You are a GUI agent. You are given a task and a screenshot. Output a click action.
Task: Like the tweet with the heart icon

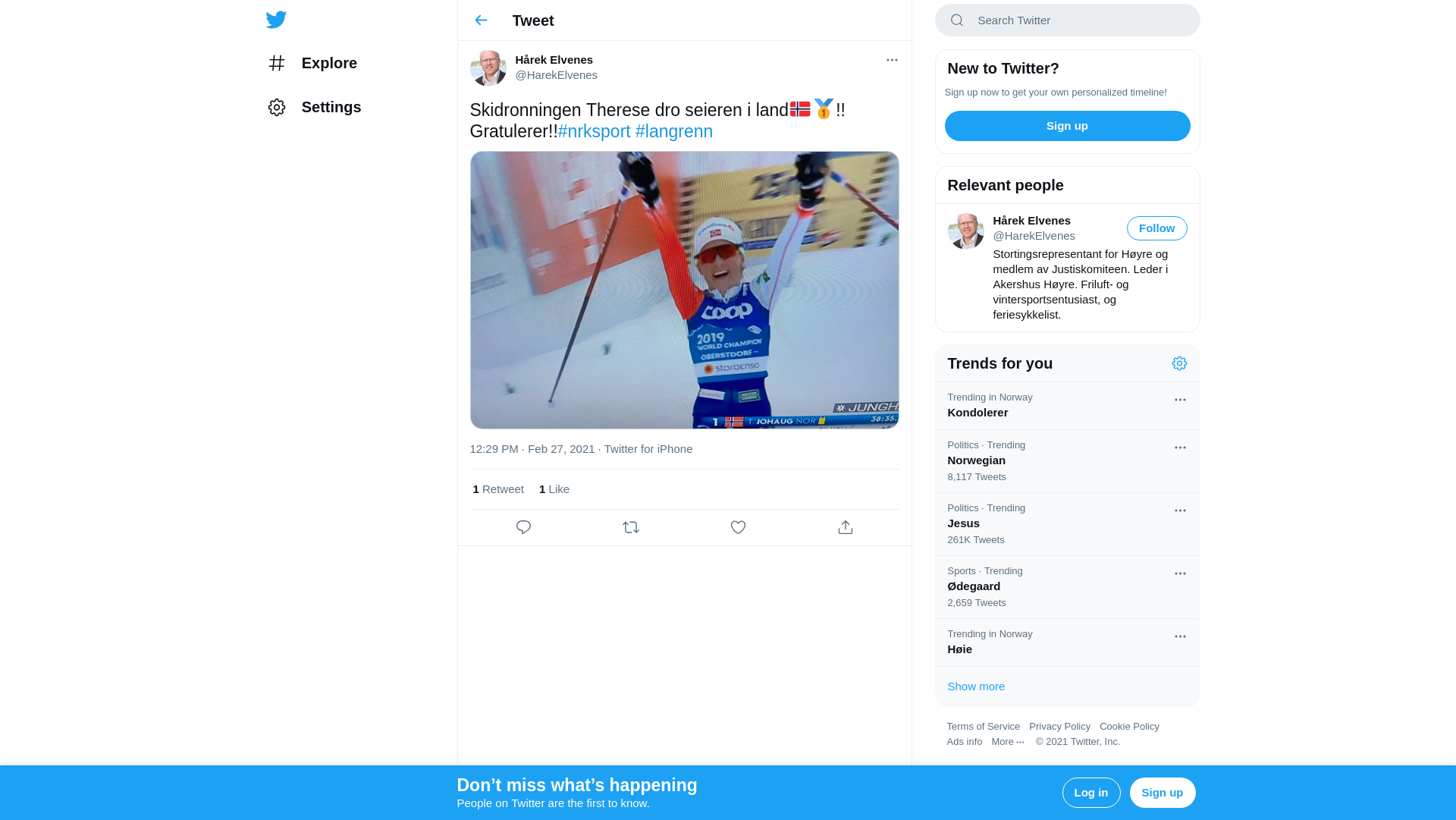[738, 527]
